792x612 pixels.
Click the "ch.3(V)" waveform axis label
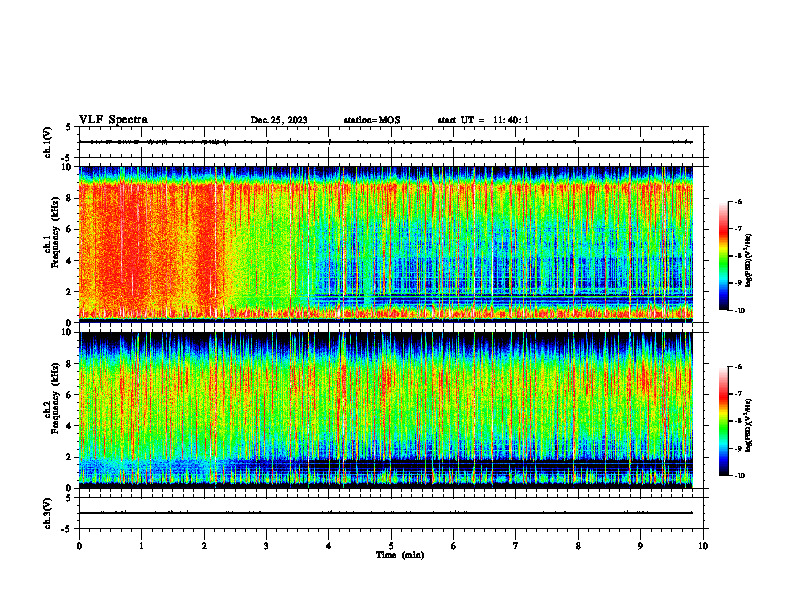(48, 513)
